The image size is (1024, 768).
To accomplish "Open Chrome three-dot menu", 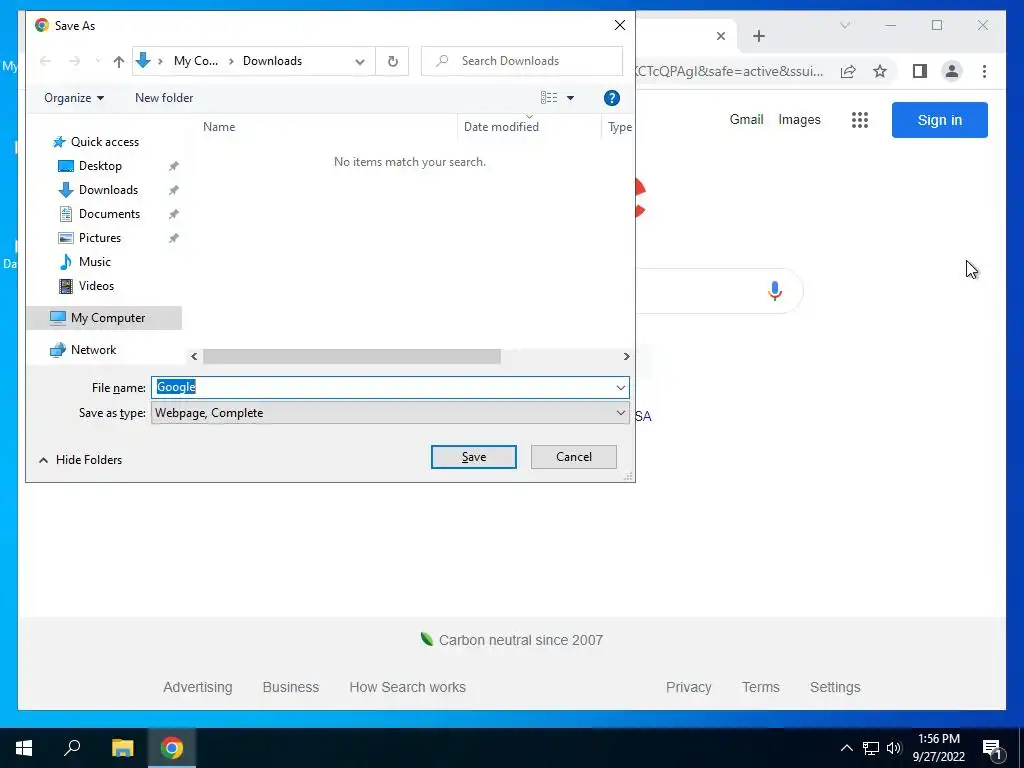I will [x=984, y=71].
